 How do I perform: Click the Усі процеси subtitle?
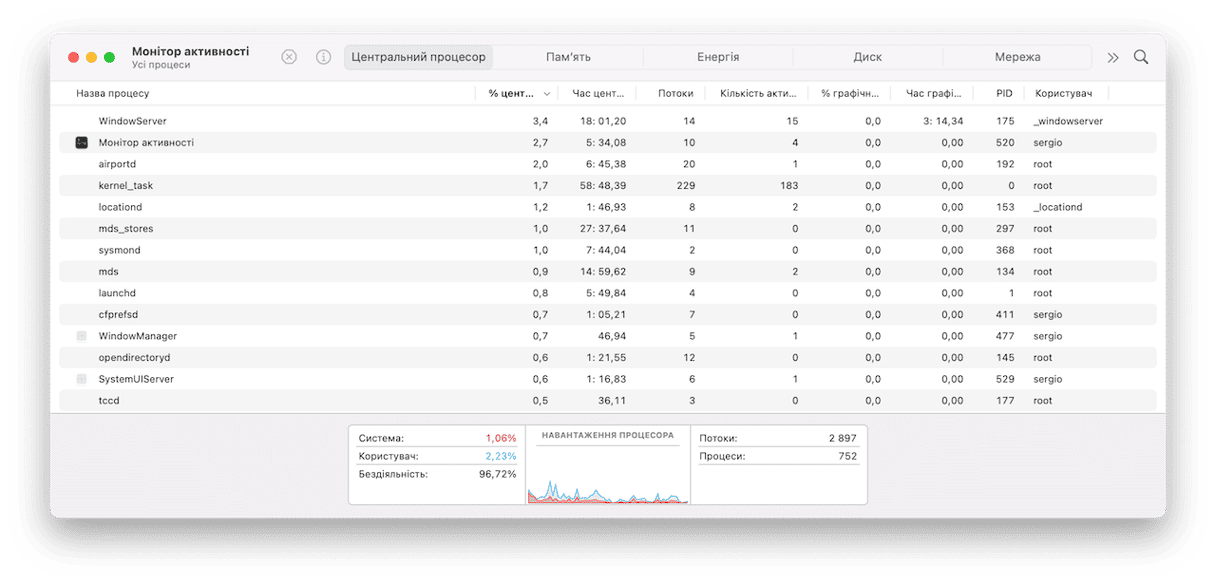pyautogui.click(x=161, y=66)
